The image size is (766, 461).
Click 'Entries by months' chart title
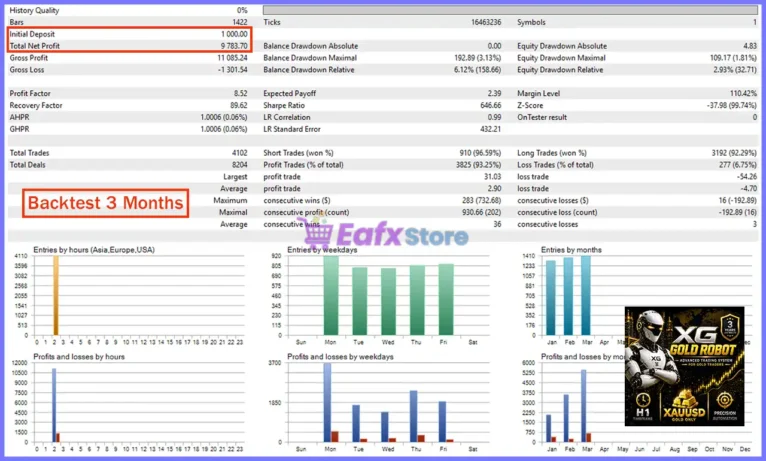(x=571, y=250)
